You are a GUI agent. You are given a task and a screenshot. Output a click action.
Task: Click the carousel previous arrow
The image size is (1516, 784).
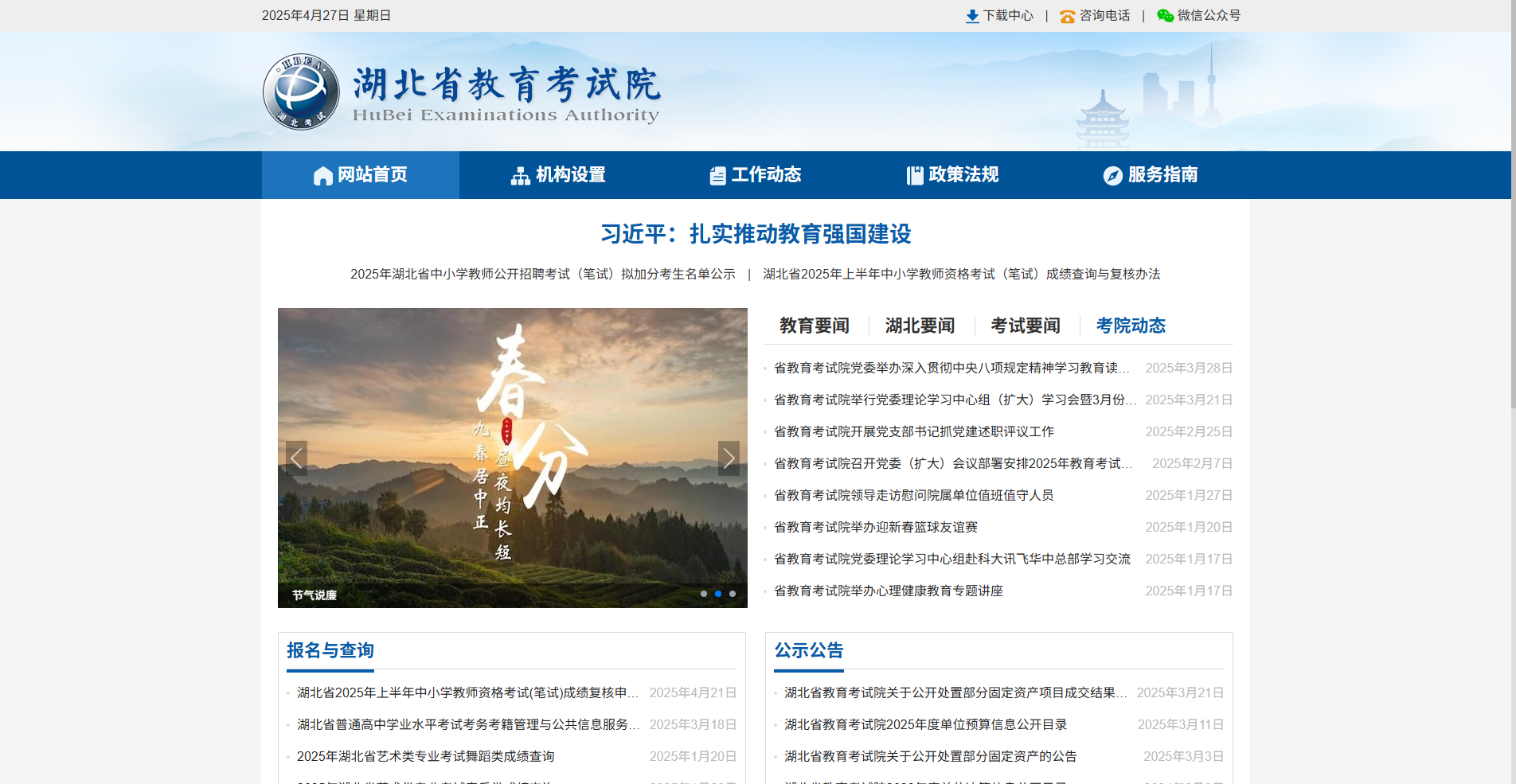coord(296,458)
